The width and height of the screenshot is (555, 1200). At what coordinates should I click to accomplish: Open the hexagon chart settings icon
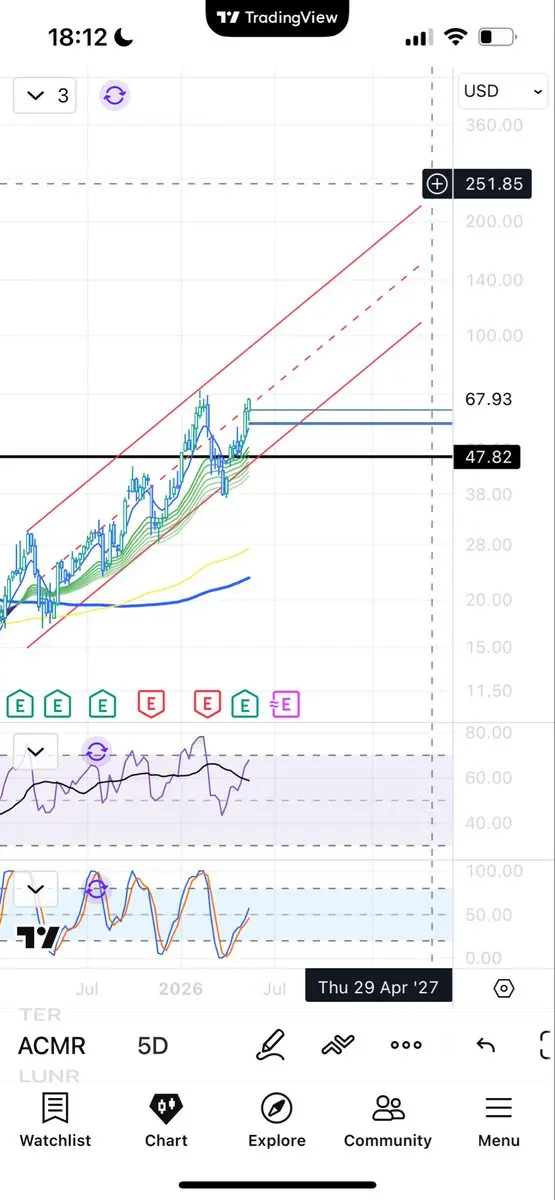coord(504,988)
